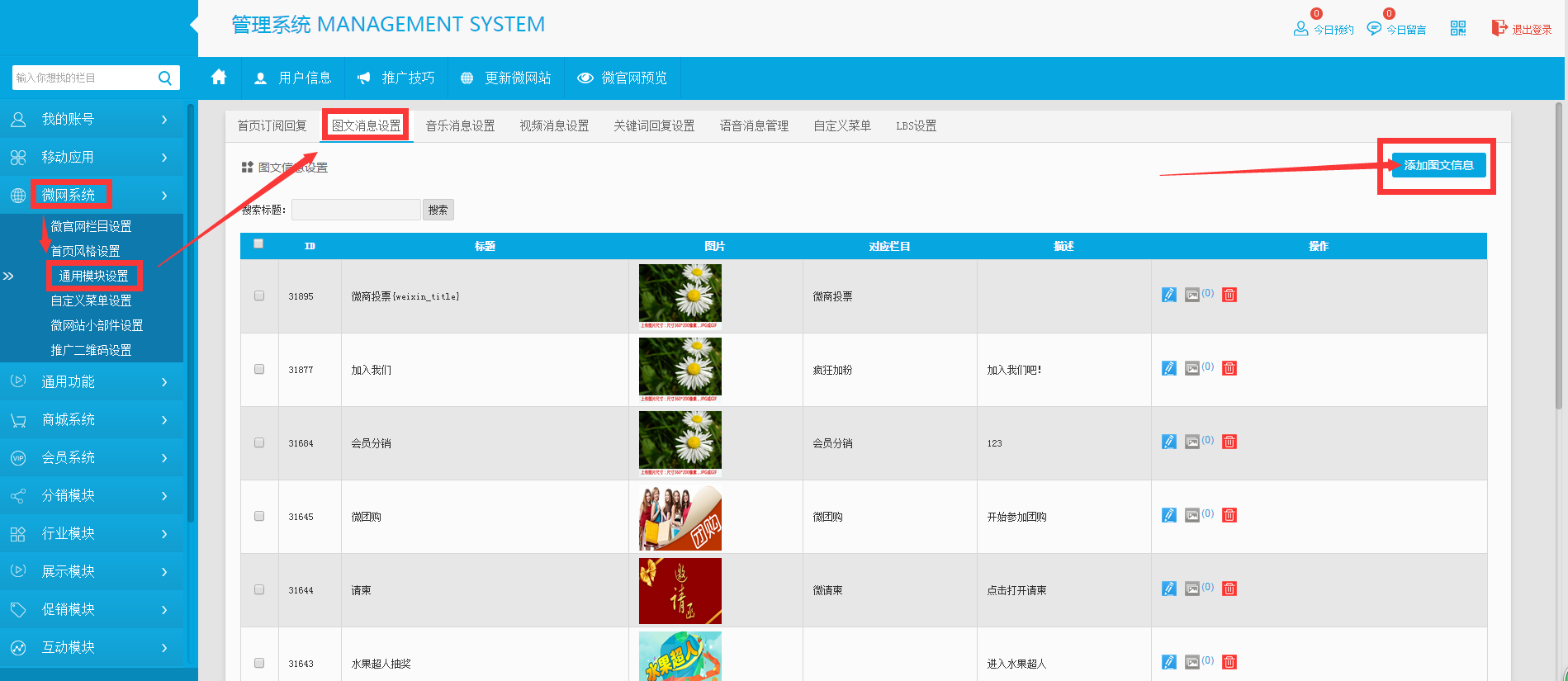Click the pencil edit icon for 请柬 row
The width and height of the screenshot is (1568, 681).
click(1169, 589)
